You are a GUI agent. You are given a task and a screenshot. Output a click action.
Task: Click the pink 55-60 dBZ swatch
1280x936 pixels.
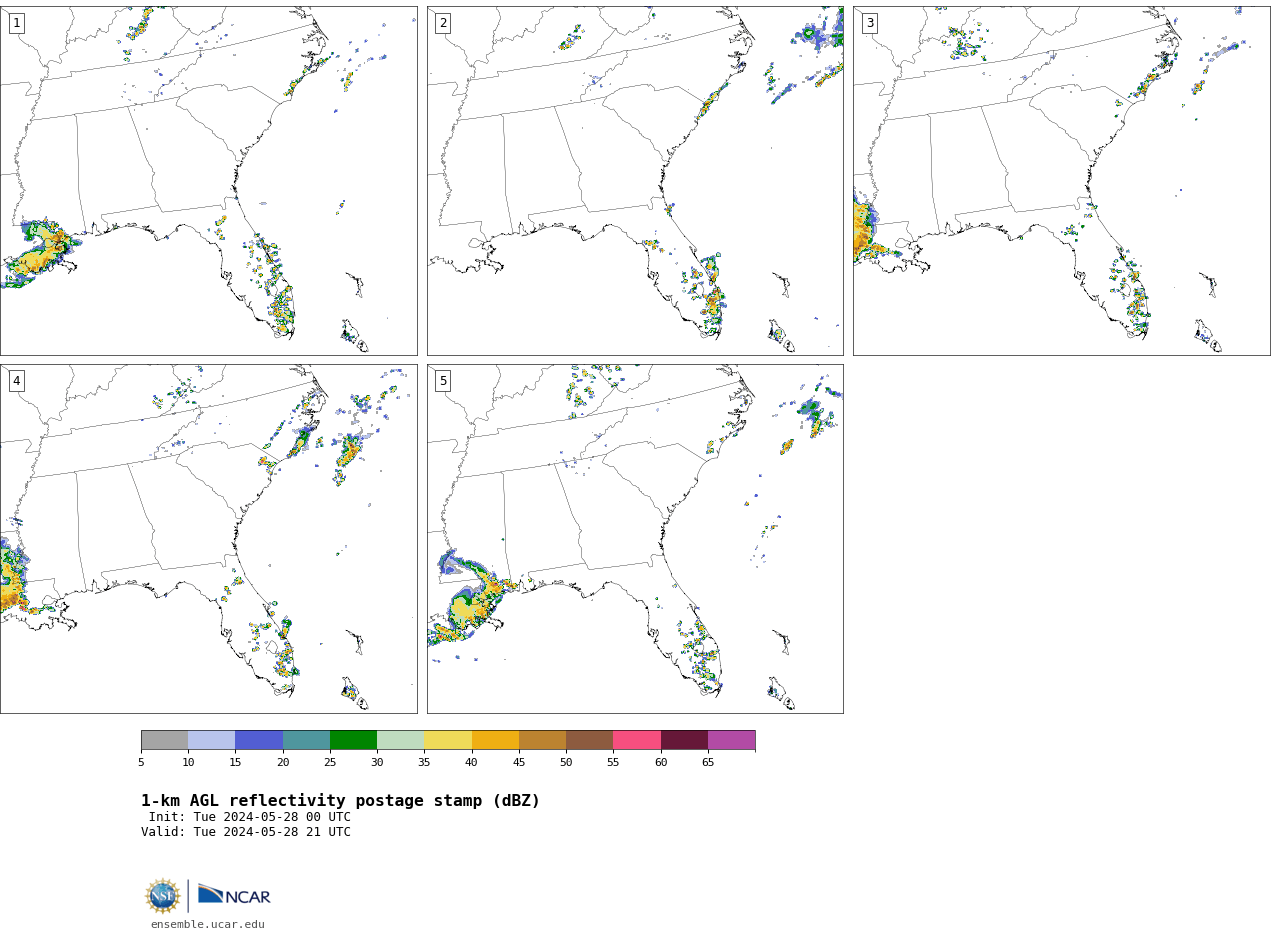(x=637, y=740)
